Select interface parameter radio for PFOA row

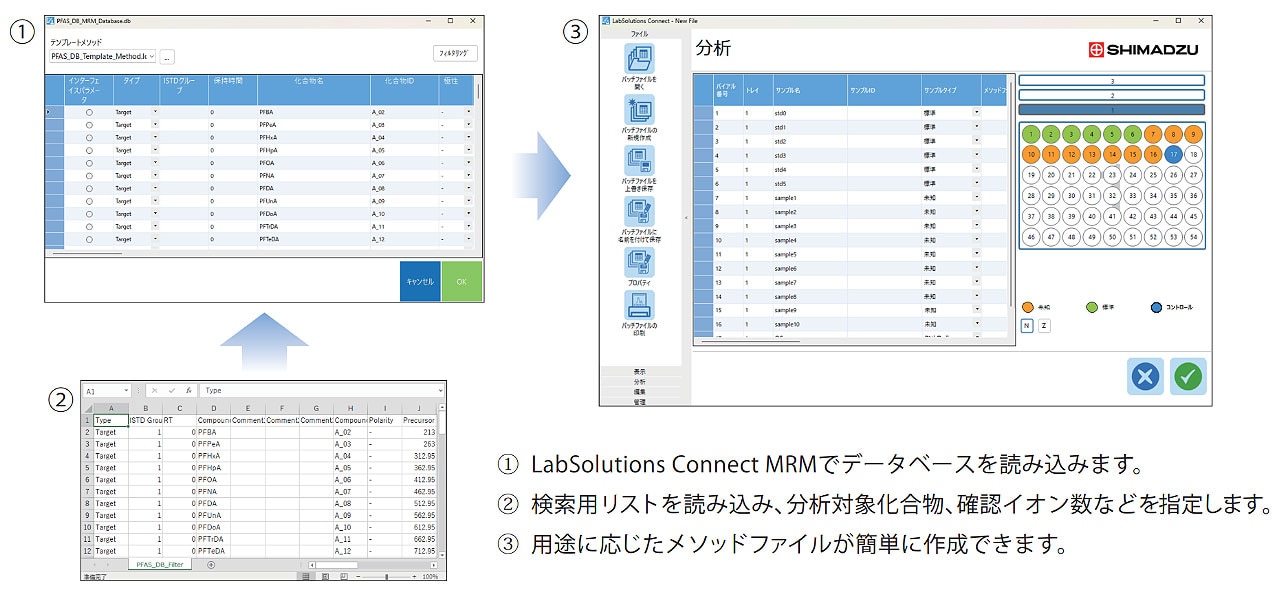[89, 163]
